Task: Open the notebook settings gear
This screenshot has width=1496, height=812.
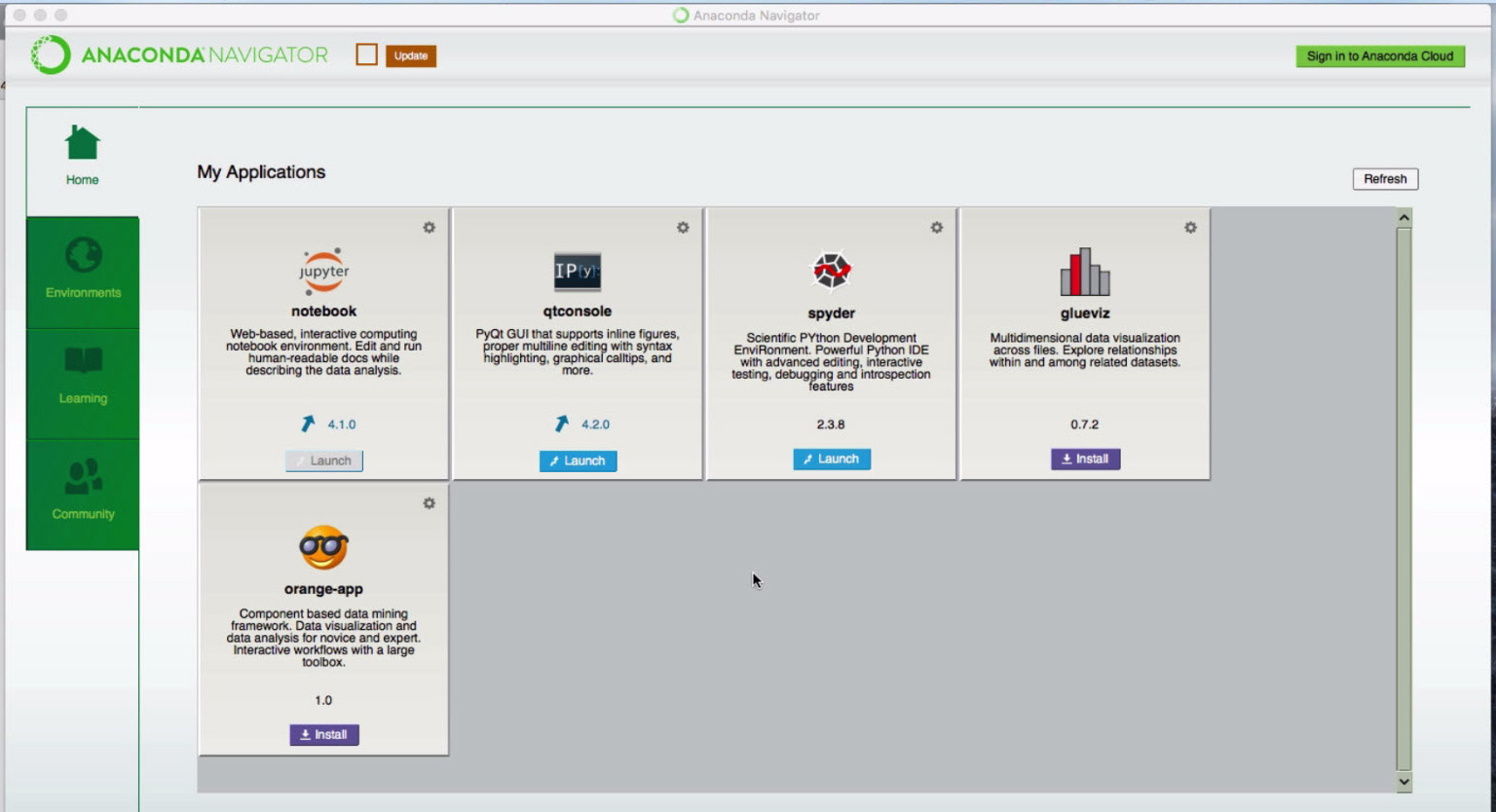Action: 429,228
